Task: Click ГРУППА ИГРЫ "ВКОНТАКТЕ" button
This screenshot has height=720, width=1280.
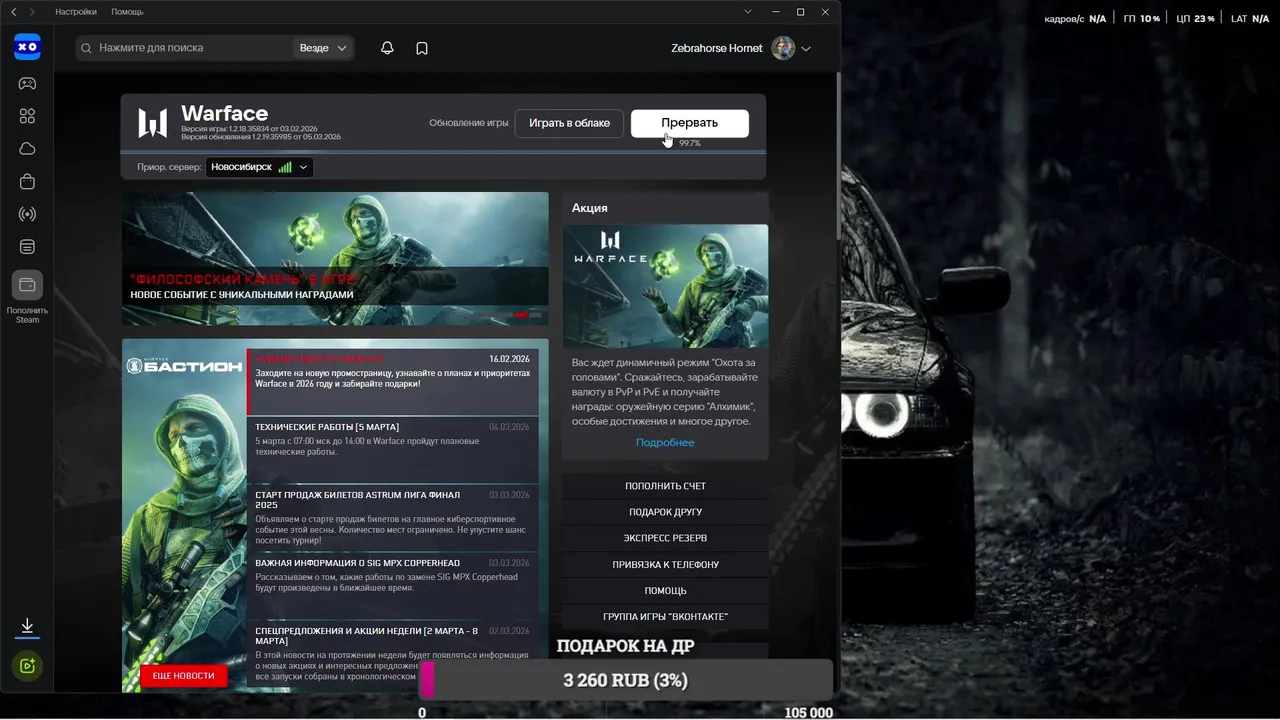Action: [665, 616]
